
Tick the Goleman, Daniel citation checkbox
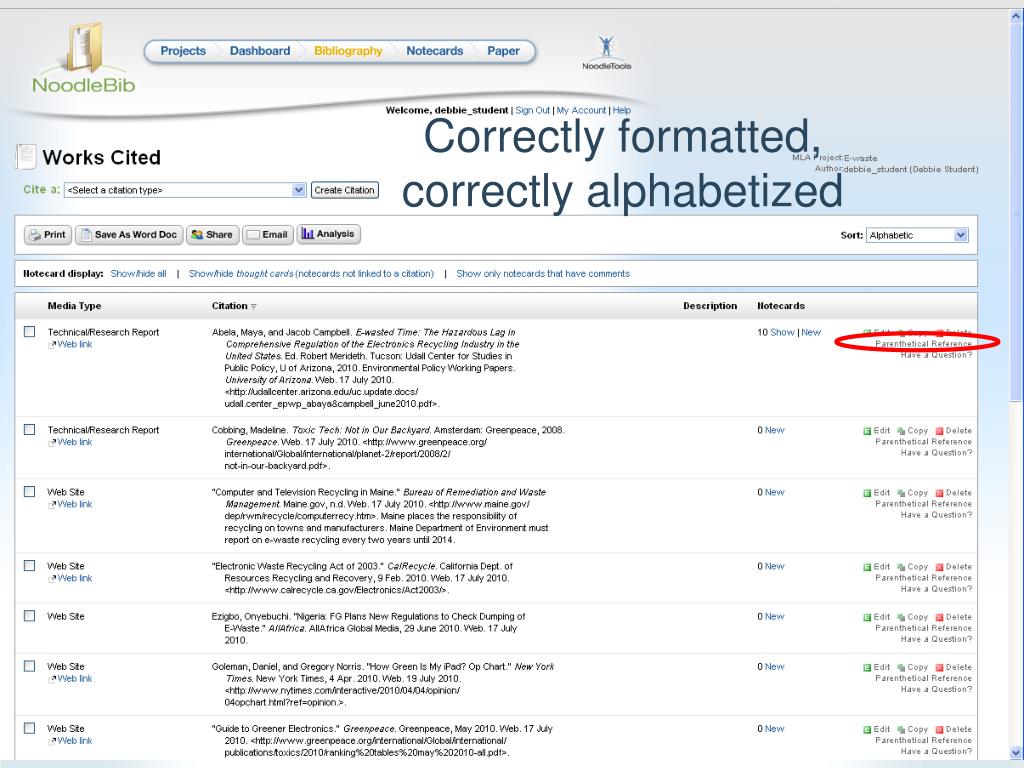(x=30, y=666)
